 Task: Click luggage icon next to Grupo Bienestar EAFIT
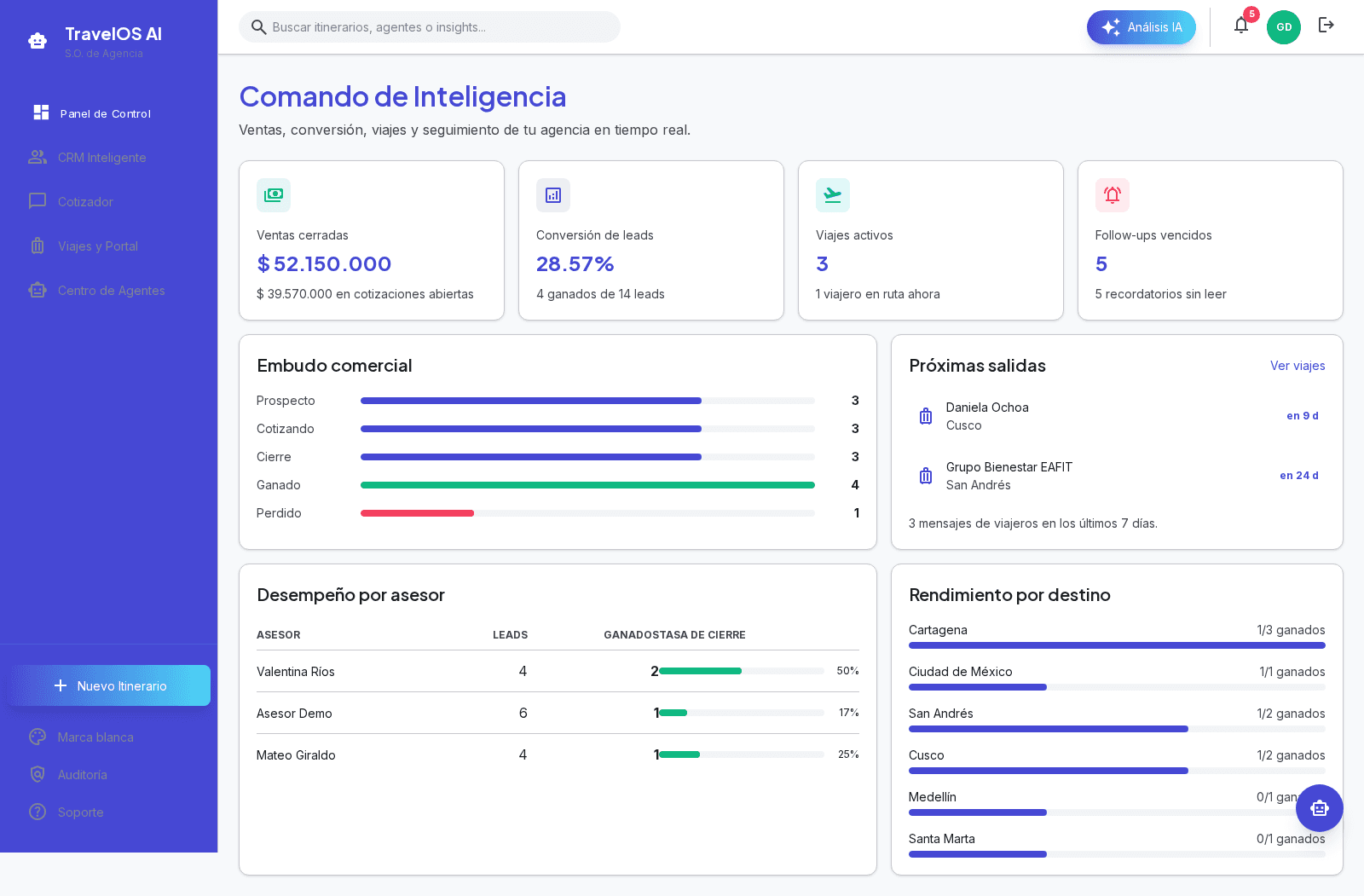926,476
